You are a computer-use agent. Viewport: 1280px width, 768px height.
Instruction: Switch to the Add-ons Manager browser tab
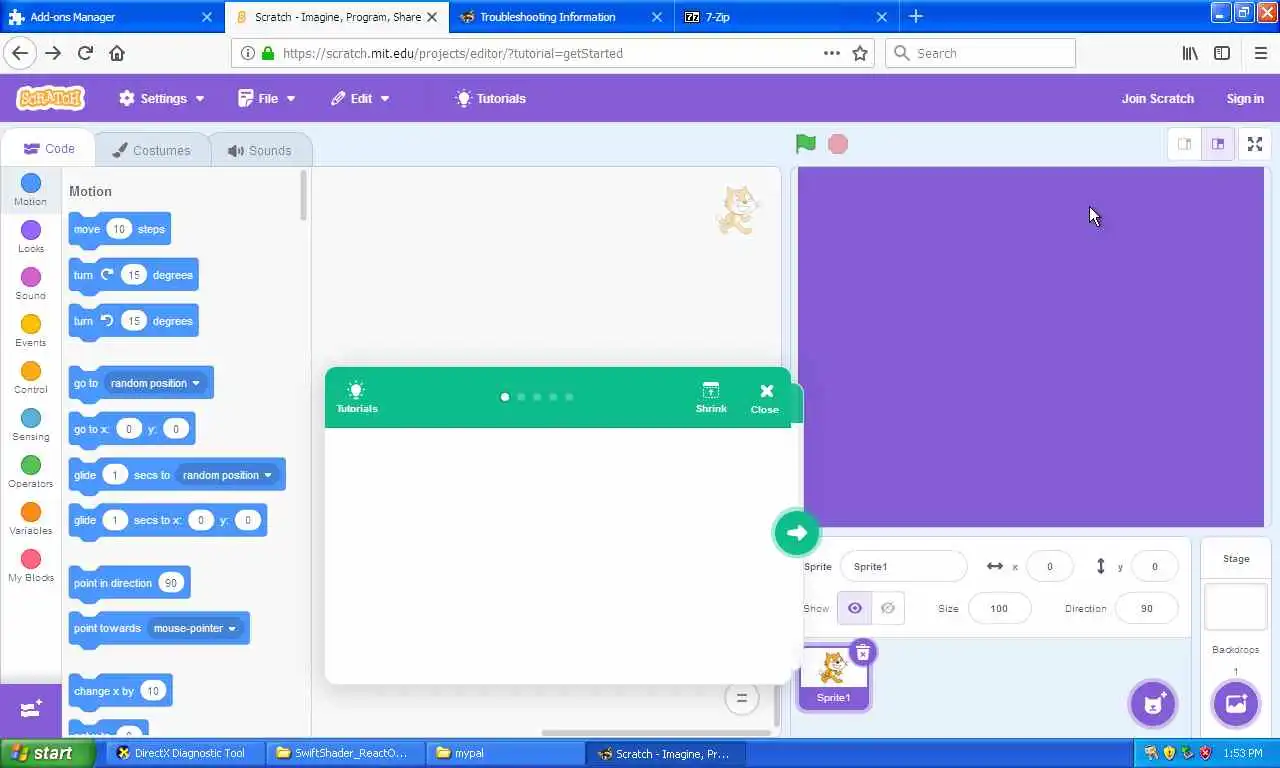[110, 17]
